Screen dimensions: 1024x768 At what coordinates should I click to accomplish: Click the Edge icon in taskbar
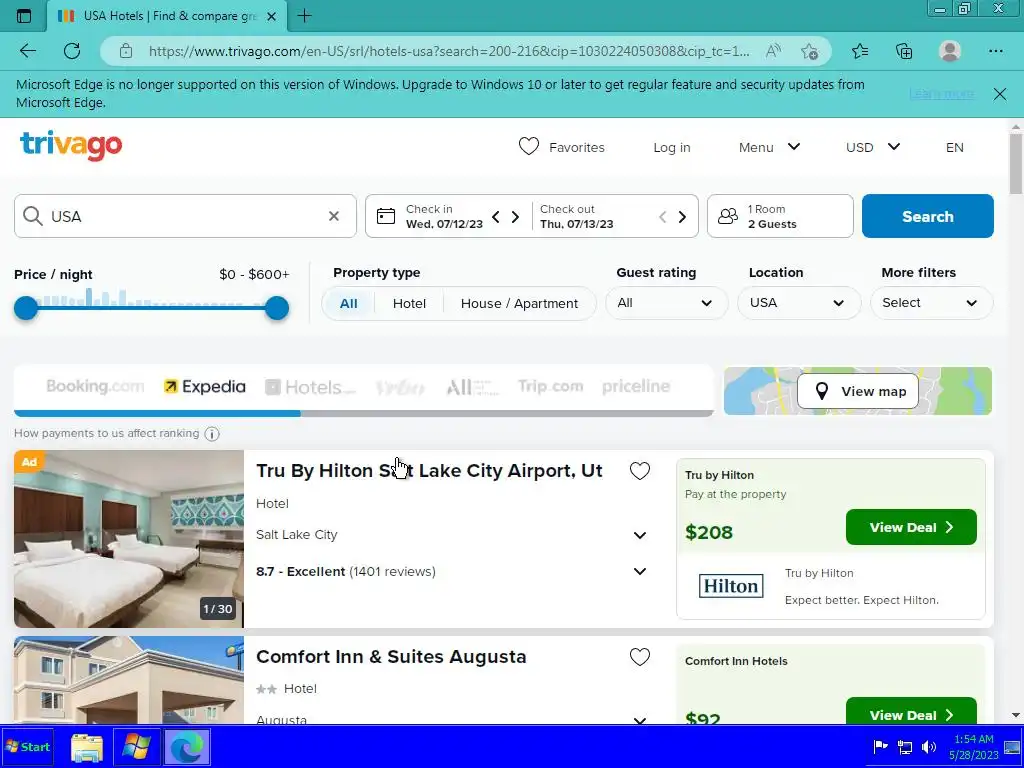pyautogui.click(x=187, y=748)
